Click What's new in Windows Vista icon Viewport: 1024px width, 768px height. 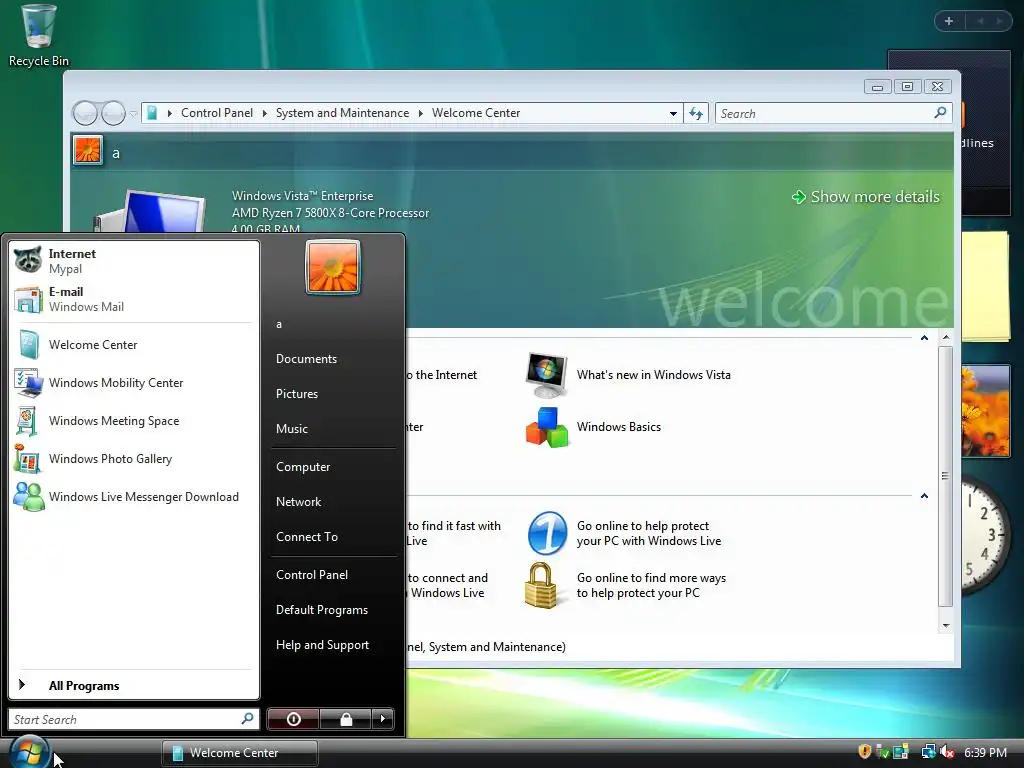[546, 376]
